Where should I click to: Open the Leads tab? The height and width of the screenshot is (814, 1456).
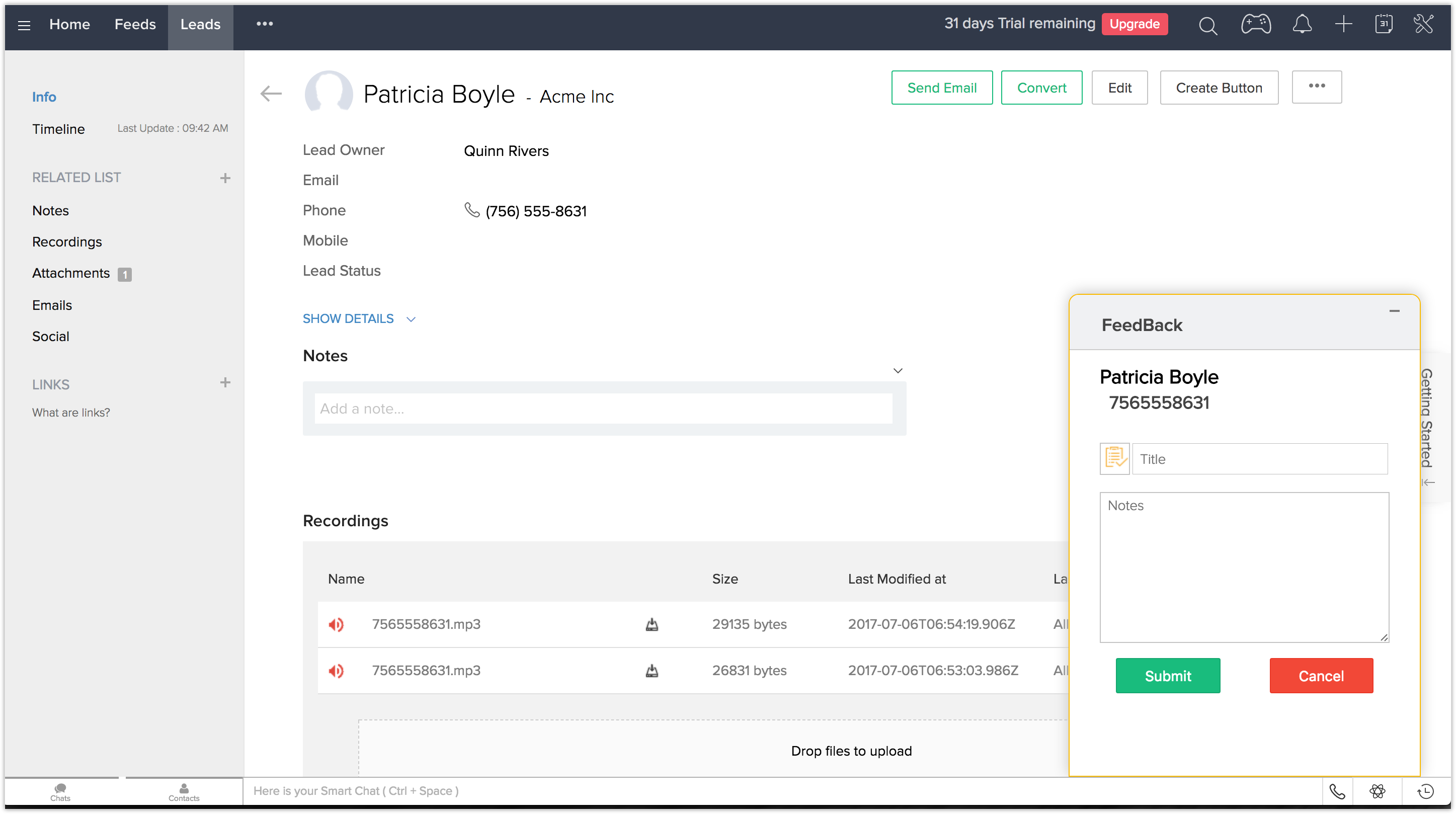tap(200, 25)
